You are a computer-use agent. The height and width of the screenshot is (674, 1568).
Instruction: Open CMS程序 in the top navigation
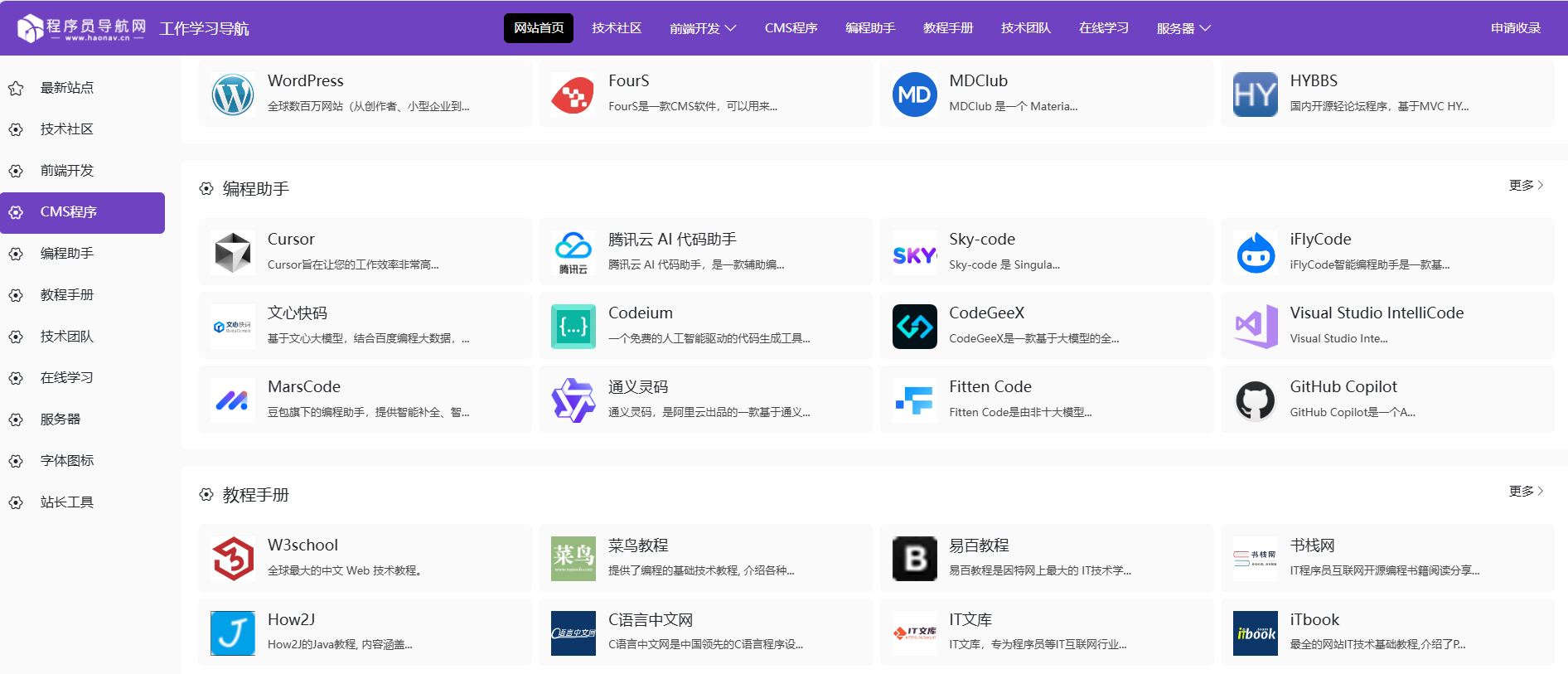point(791,28)
